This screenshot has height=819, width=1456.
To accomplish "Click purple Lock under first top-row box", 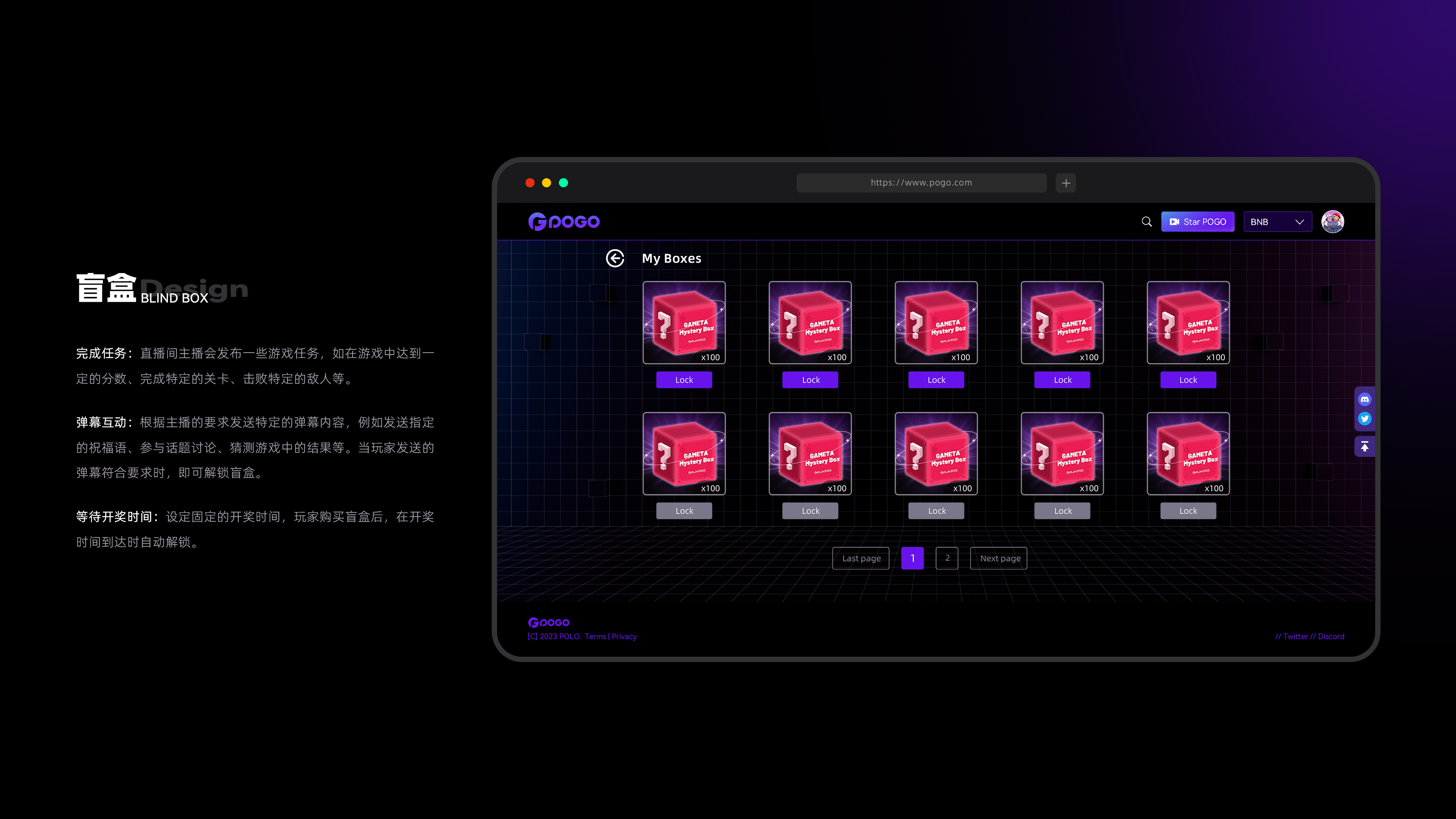I will point(684,380).
